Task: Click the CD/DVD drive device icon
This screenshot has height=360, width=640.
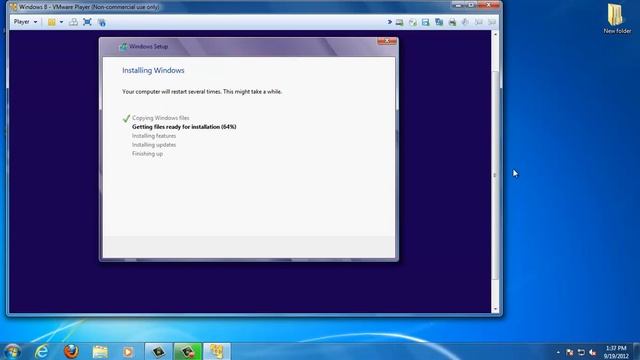Action: click(x=413, y=22)
